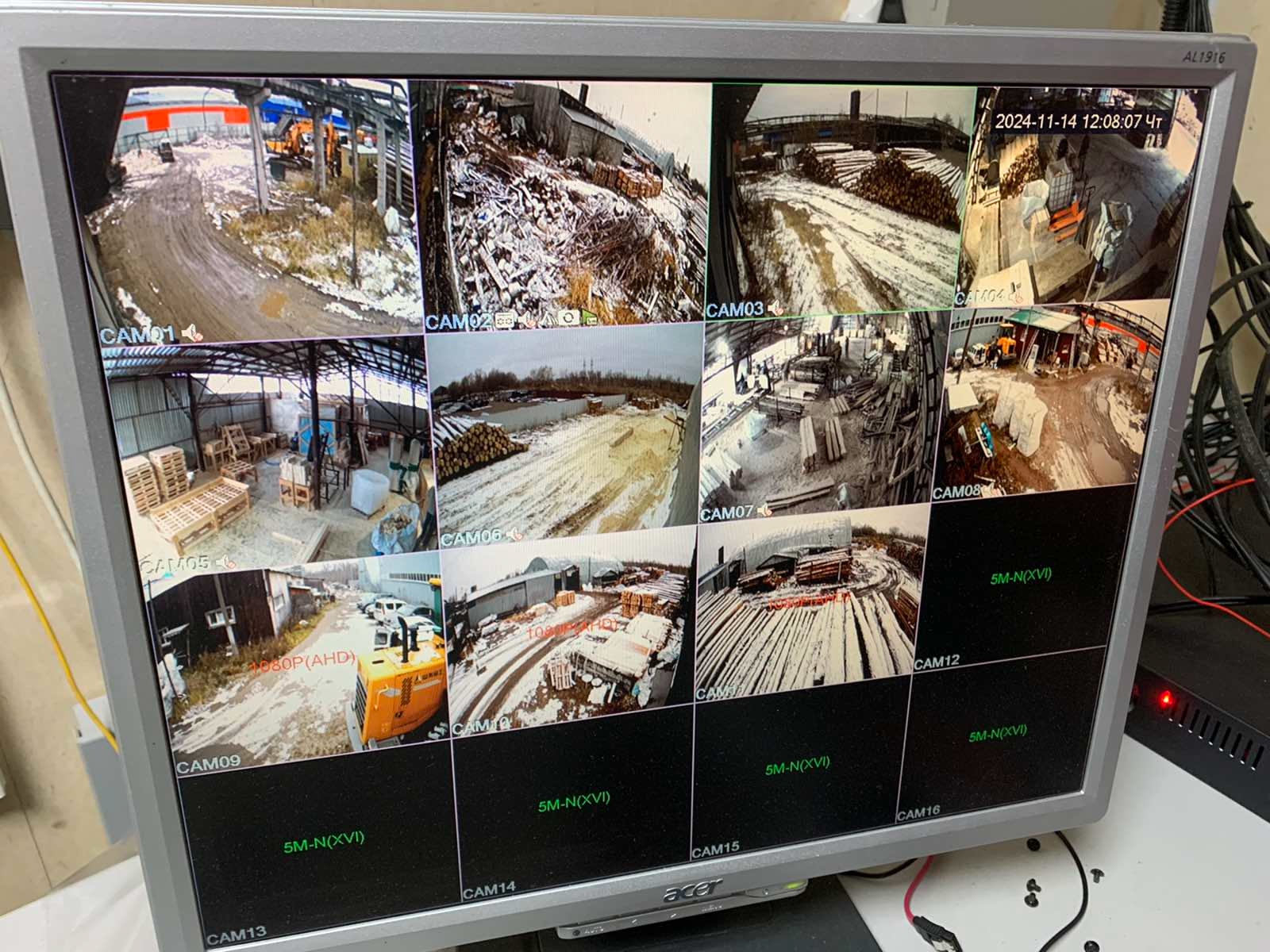Click the muted speaker icon on CAM07
Image resolution: width=1270 pixels, height=952 pixels.
tap(764, 510)
